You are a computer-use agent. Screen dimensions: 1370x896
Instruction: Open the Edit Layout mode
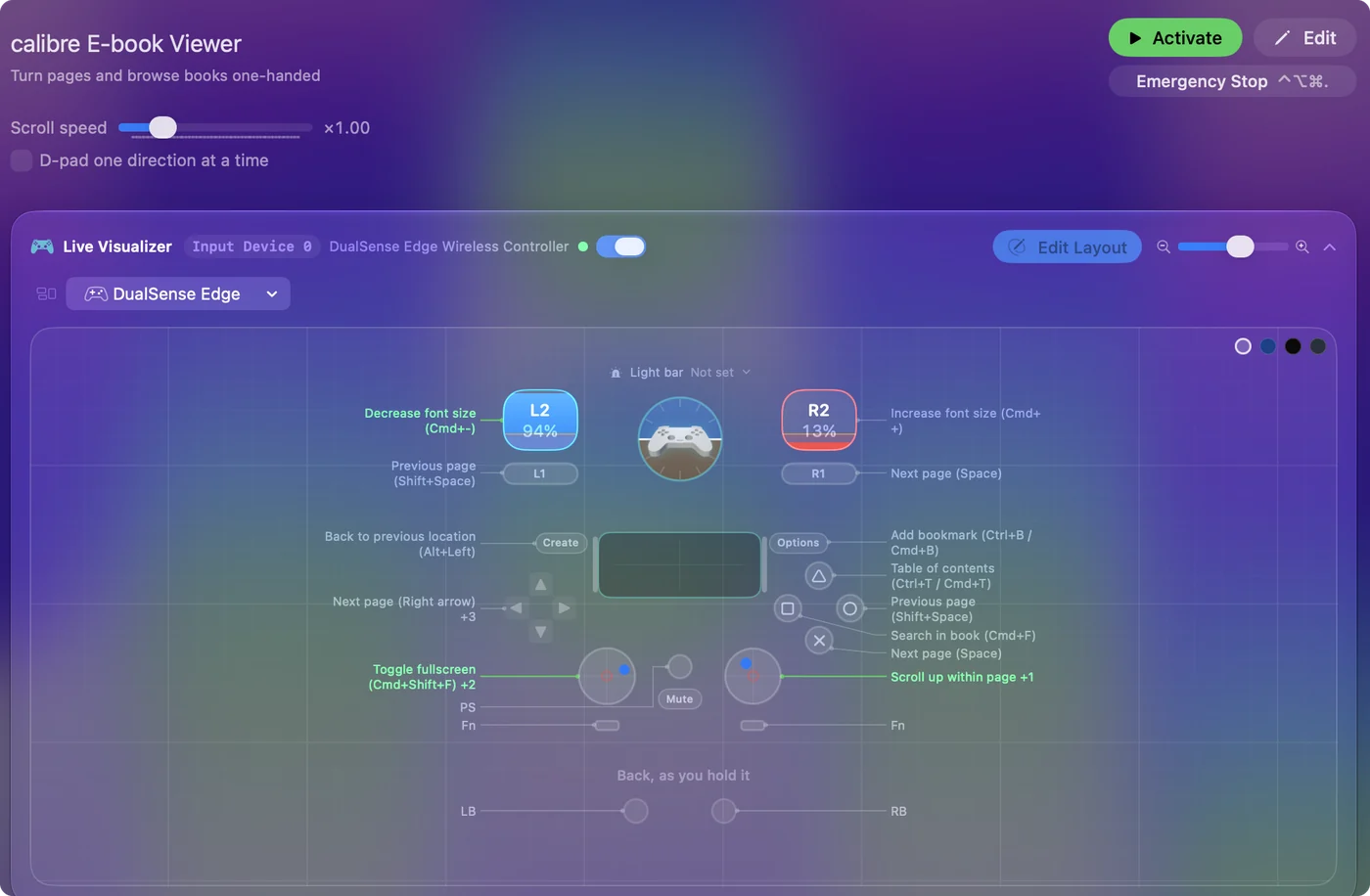point(1068,247)
